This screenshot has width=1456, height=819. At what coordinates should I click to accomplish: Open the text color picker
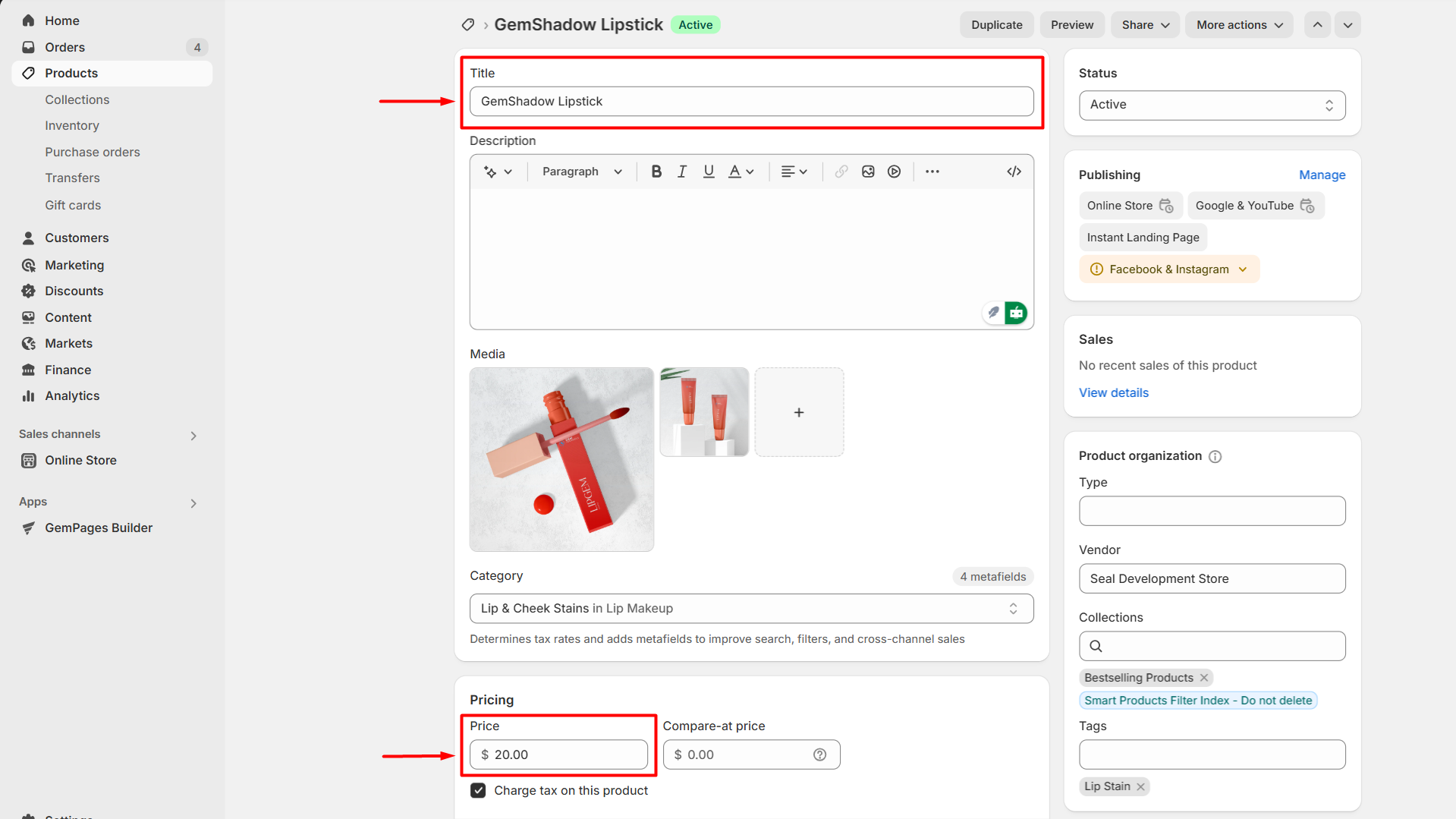(741, 172)
